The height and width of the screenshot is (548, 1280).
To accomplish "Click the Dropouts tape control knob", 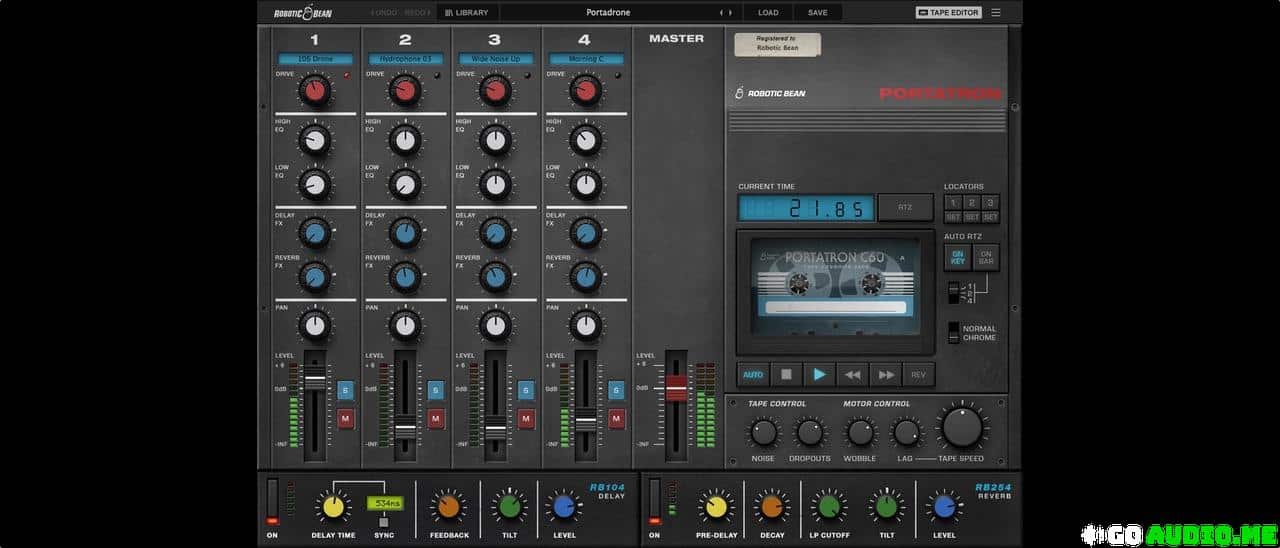I will tap(810, 433).
